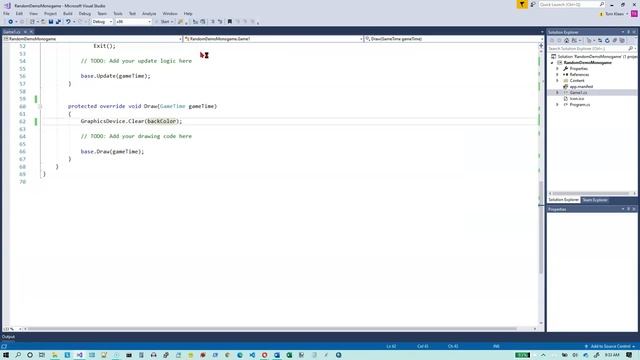Click the system clock in the taskbar
Image resolution: width=640 pixels, height=360 pixels.
[612, 355]
